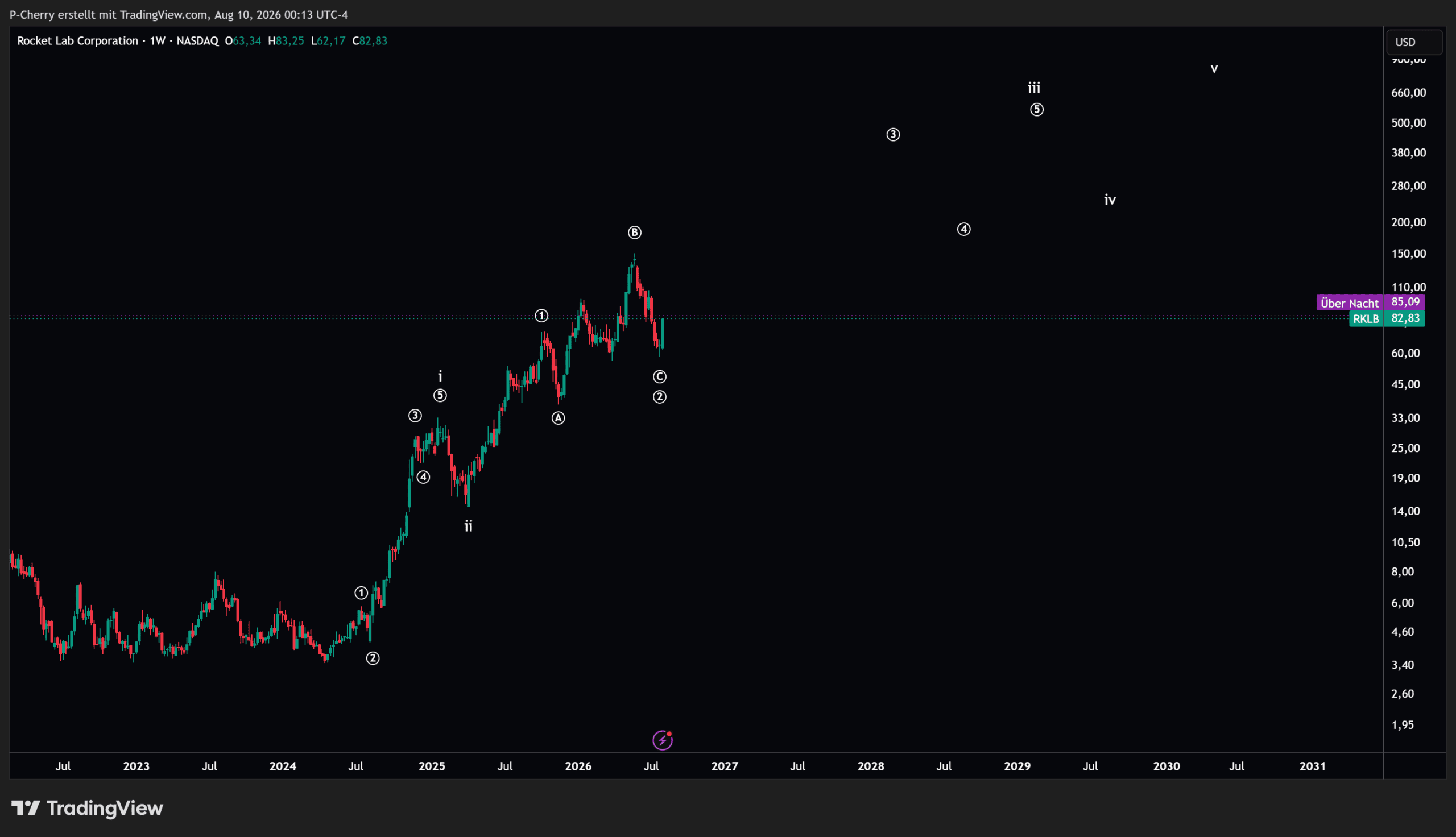Click the 1,95 price axis label
Viewport: 1456px width, 837px height.
point(1403,724)
